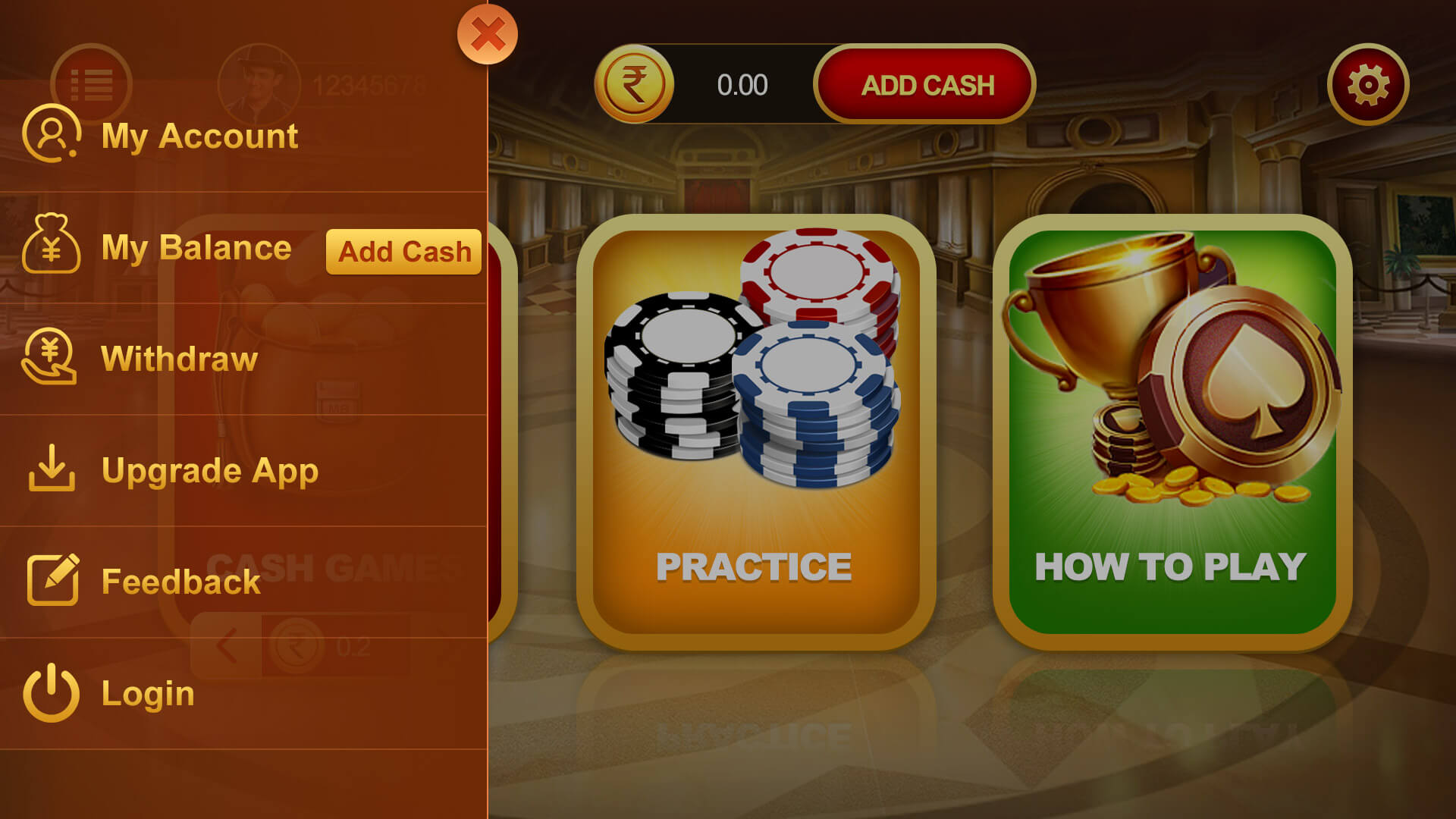Click the My Account profile icon
This screenshot has width=1456, height=819.
click(x=51, y=133)
